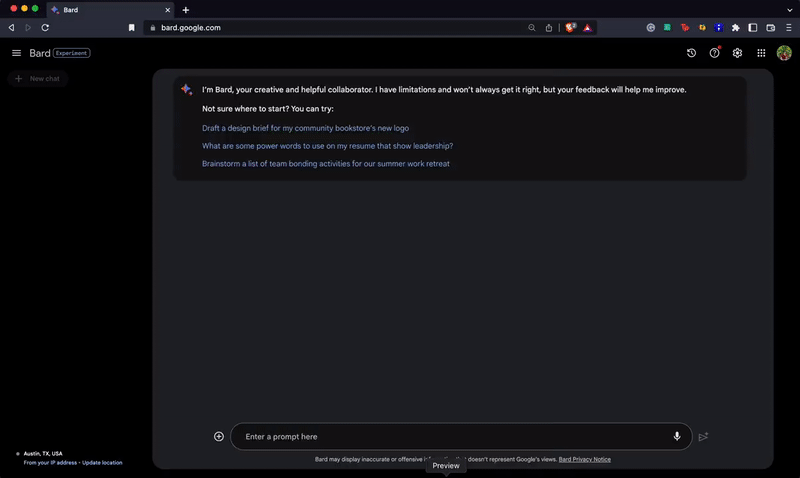Click the Bard logo text

coord(40,53)
